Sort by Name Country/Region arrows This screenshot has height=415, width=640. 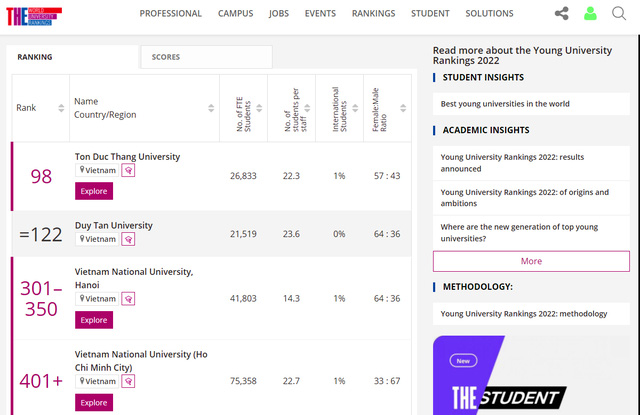pos(211,108)
